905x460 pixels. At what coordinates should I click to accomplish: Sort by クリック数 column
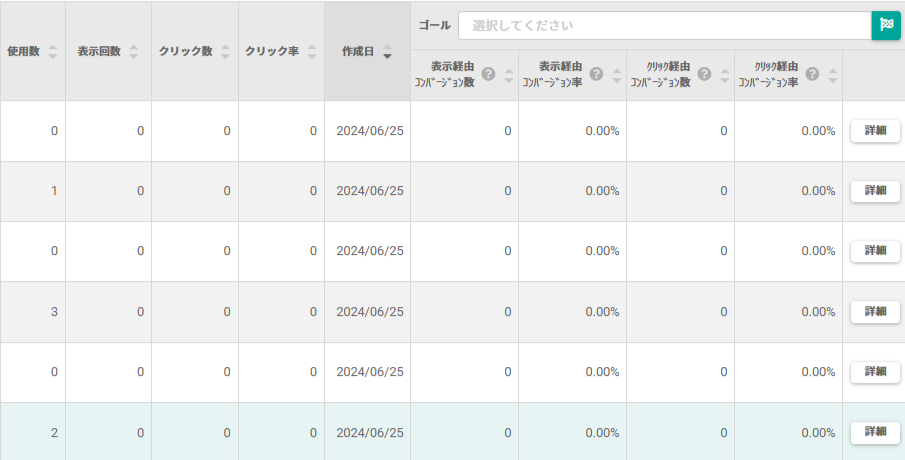tap(226, 51)
